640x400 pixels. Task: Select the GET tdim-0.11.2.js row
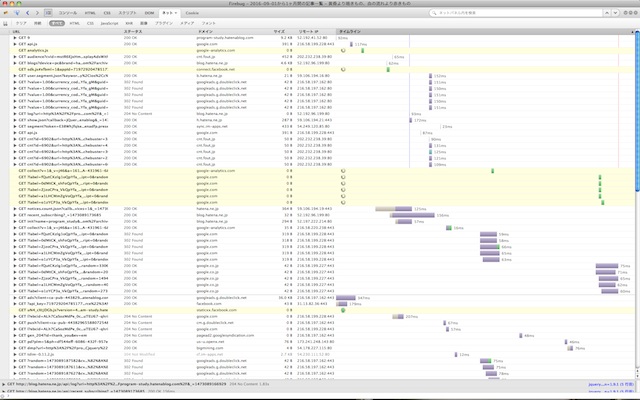[x=322, y=354]
